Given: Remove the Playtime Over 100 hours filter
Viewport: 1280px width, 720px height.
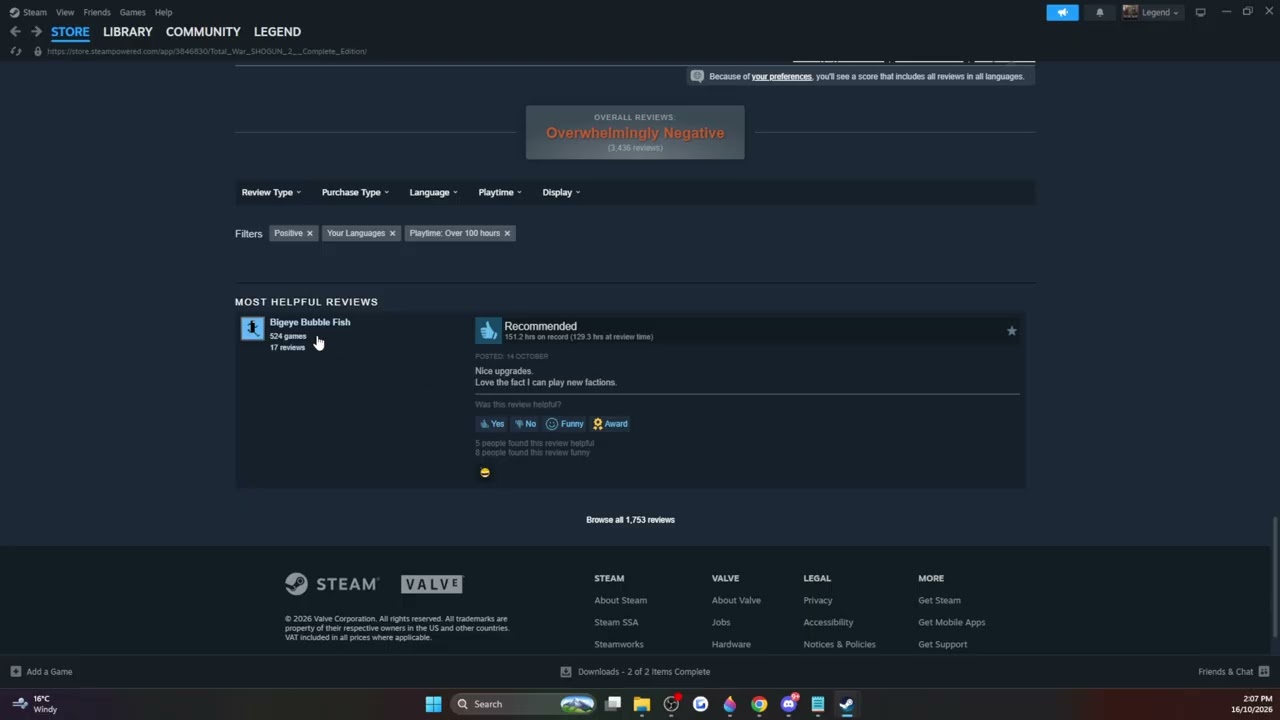Looking at the screenshot, I should click(507, 233).
